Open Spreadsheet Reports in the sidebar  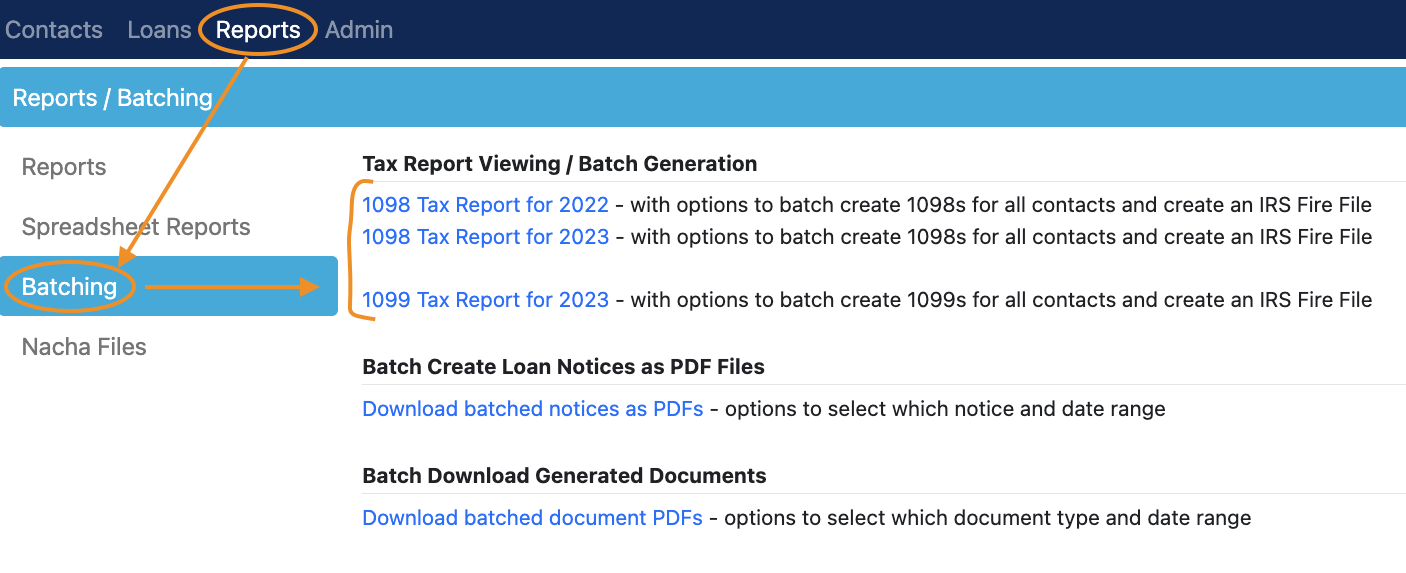[x=136, y=227]
